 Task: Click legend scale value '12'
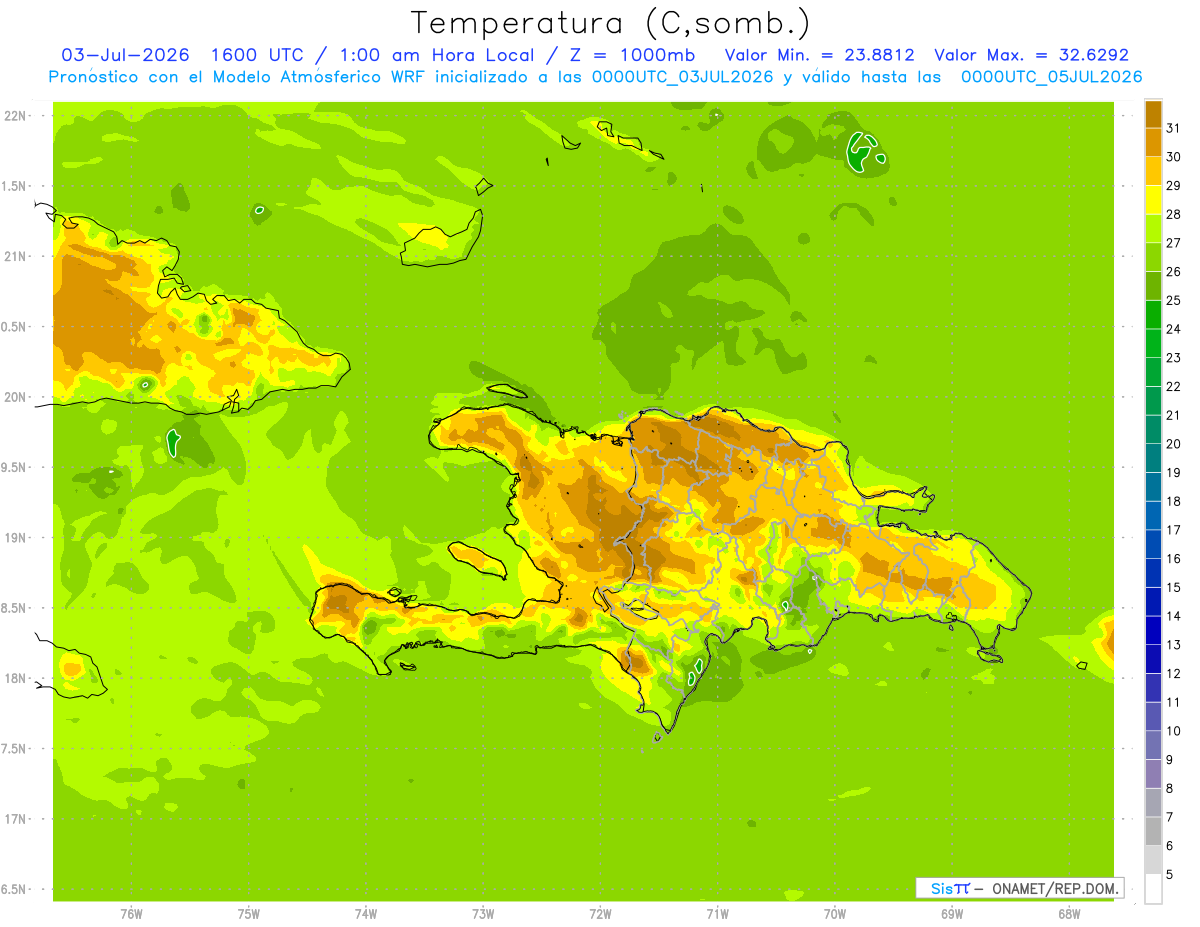pos(1174,674)
